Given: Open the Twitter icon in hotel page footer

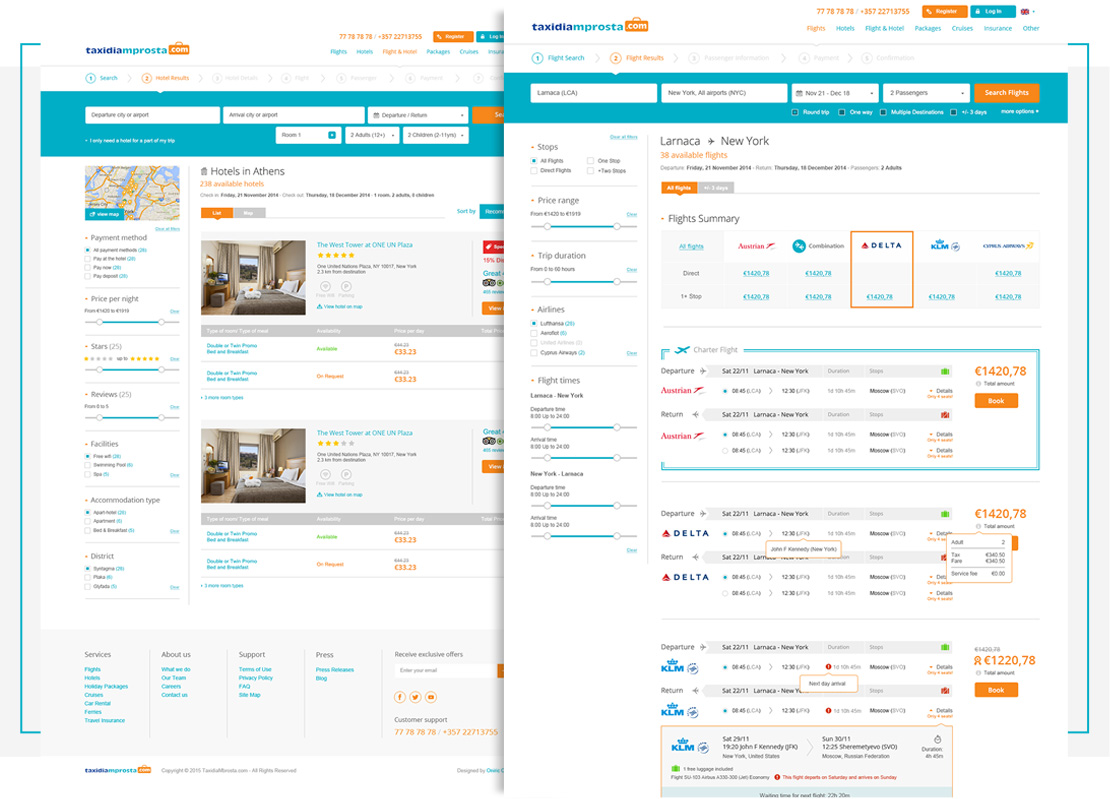Looking at the screenshot, I should coord(416,697).
